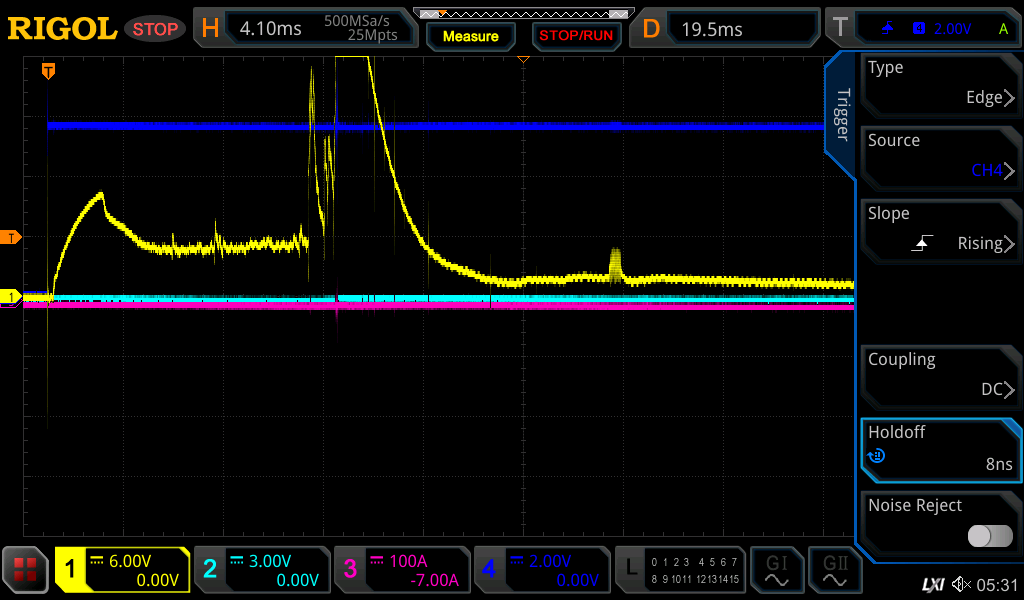Toggle the Noise Reject switch
This screenshot has width=1024, height=600.
click(990, 536)
